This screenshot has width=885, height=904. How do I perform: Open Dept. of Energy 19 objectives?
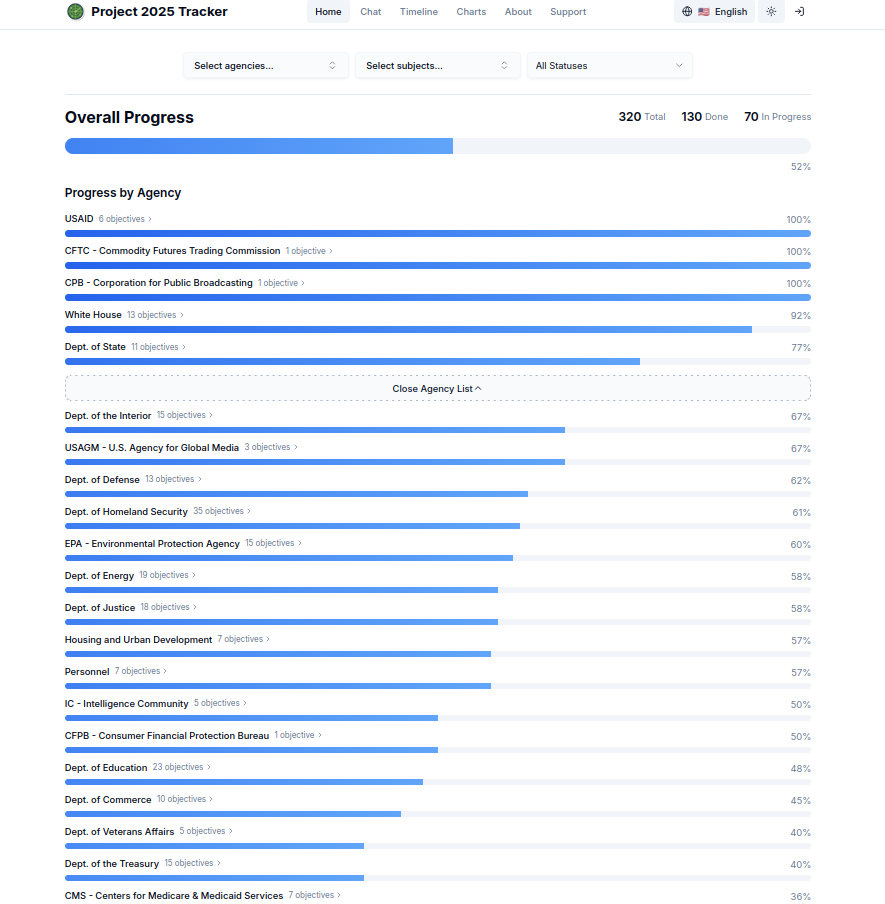click(x=167, y=575)
